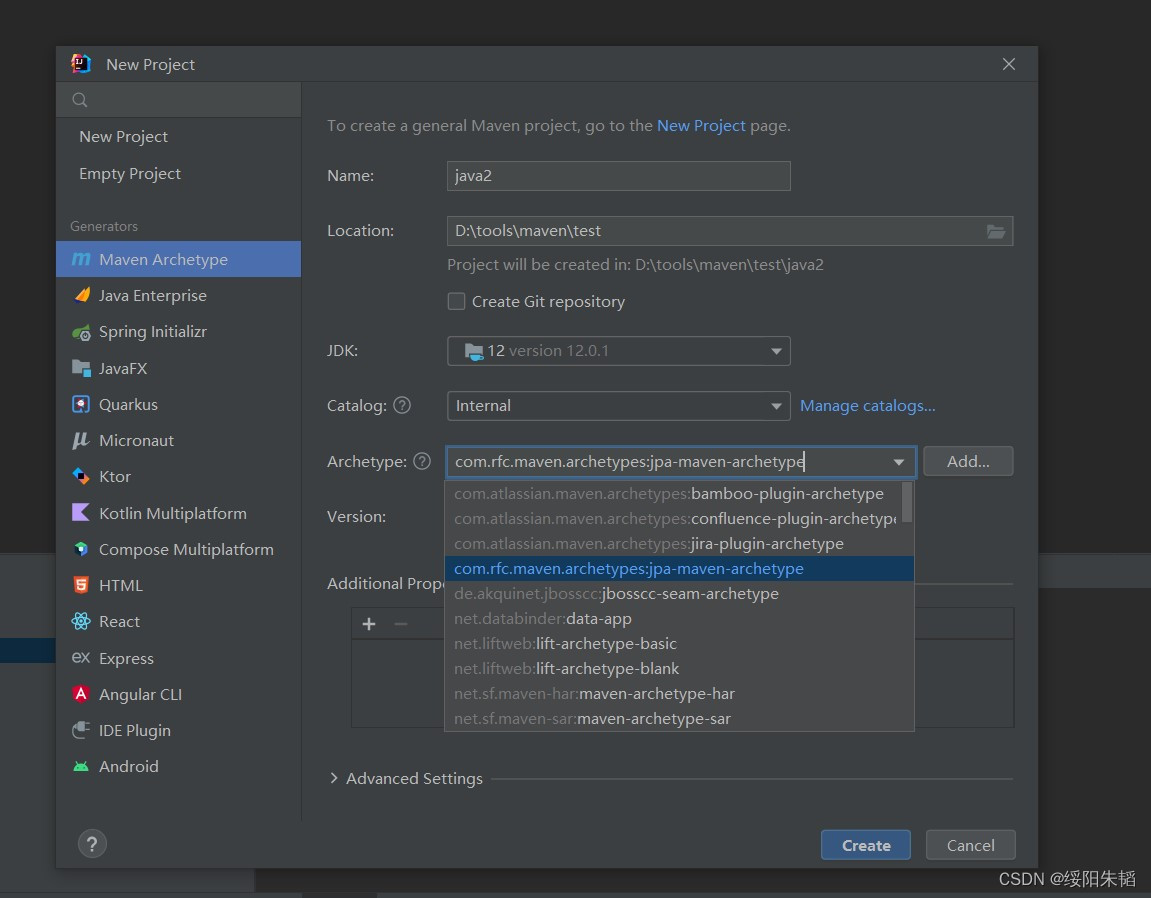Click the Add... archetype button

(x=968, y=461)
